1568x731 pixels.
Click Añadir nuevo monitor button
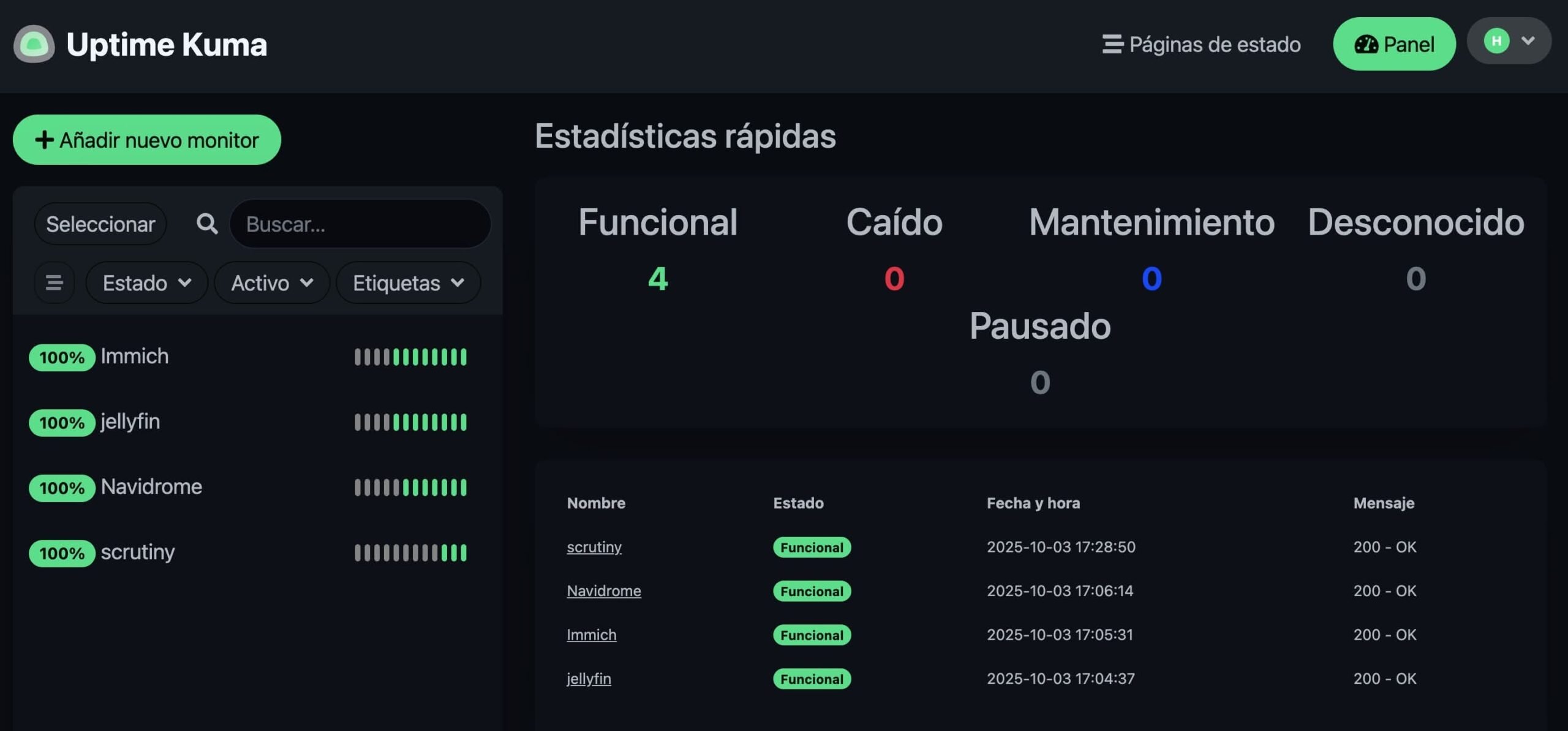(x=147, y=140)
